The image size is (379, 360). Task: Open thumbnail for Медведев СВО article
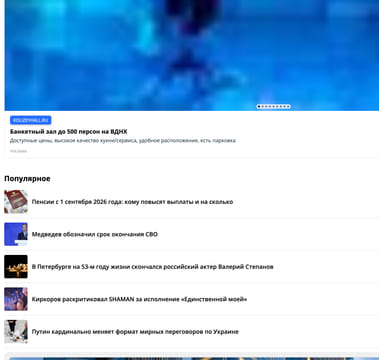(x=16, y=234)
